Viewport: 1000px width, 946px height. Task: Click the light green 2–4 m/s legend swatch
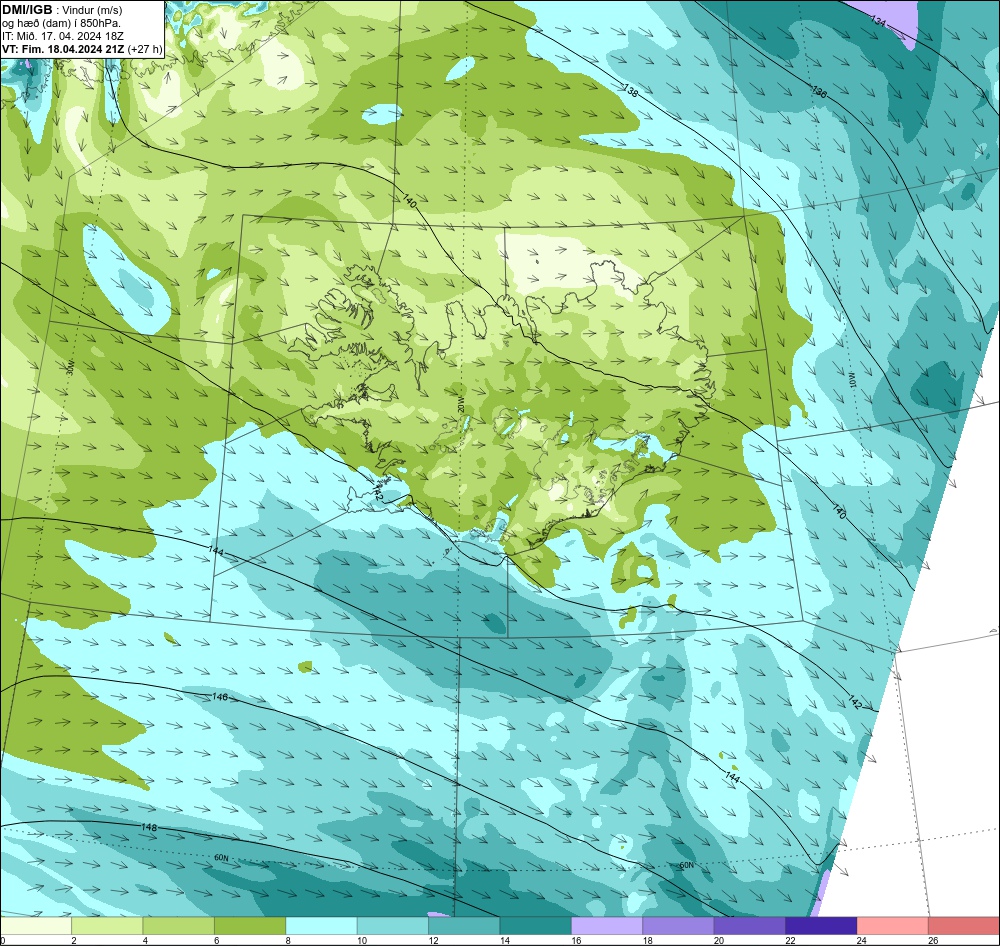tap(107, 926)
